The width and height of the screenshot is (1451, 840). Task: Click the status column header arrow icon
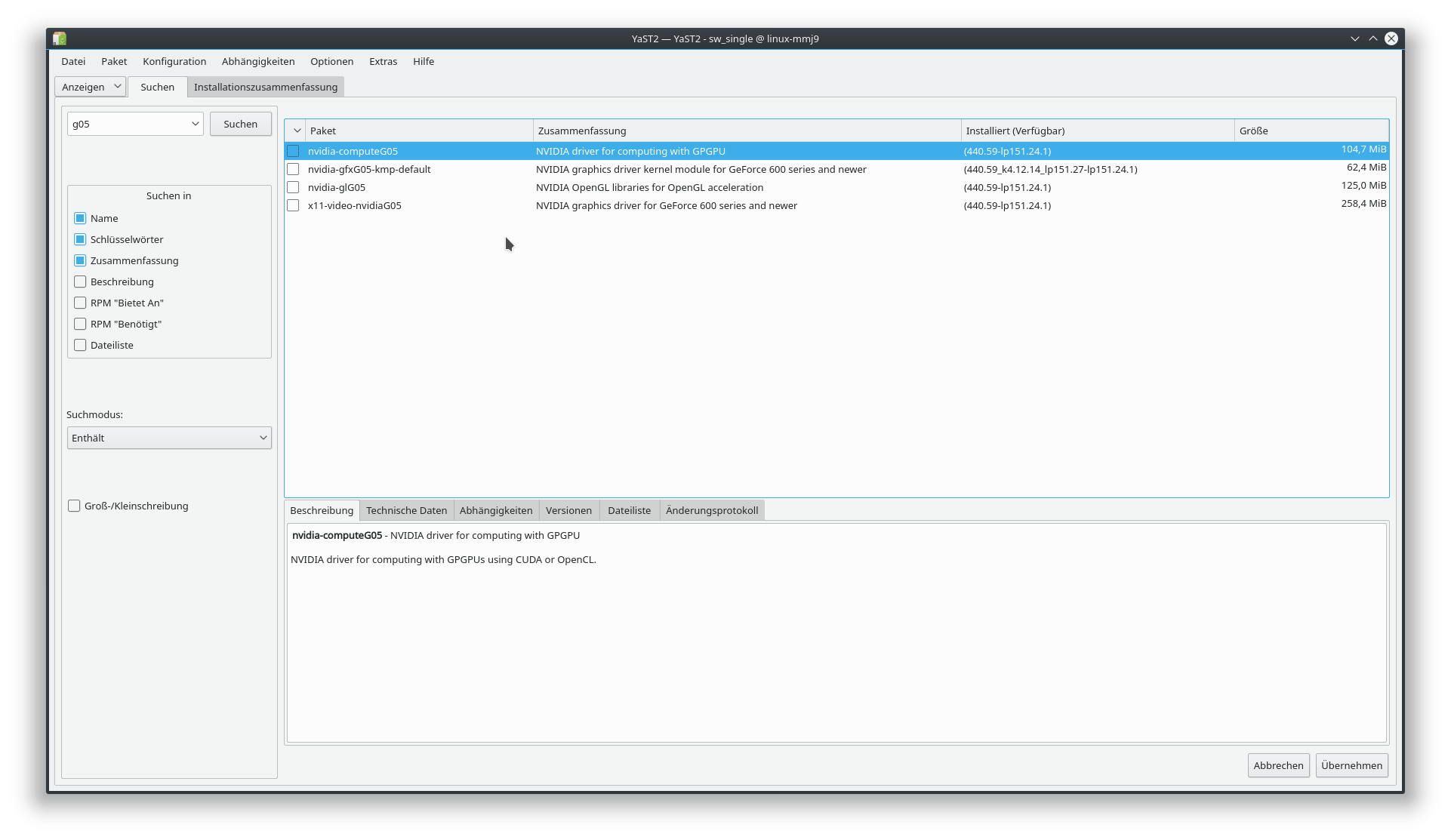tap(297, 131)
